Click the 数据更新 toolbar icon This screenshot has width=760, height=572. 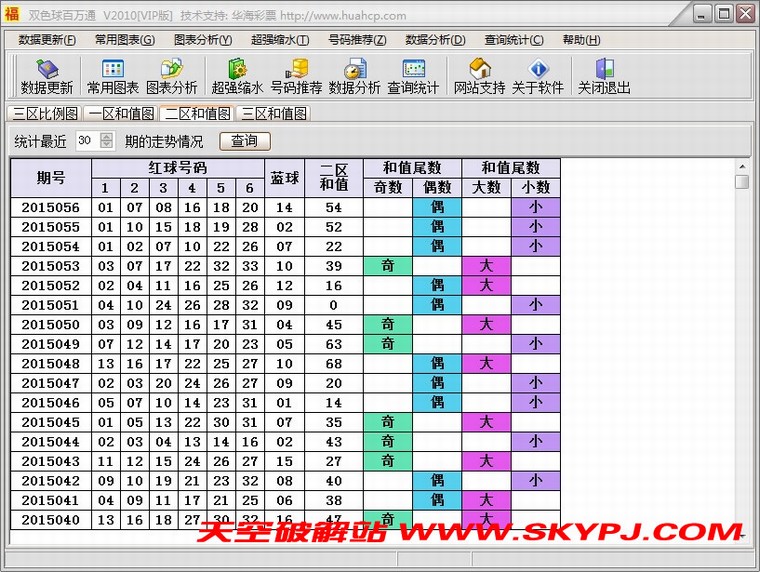pos(46,76)
